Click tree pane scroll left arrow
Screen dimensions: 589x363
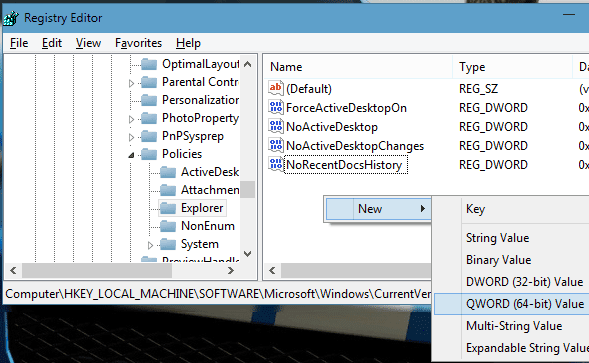(13, 271)
